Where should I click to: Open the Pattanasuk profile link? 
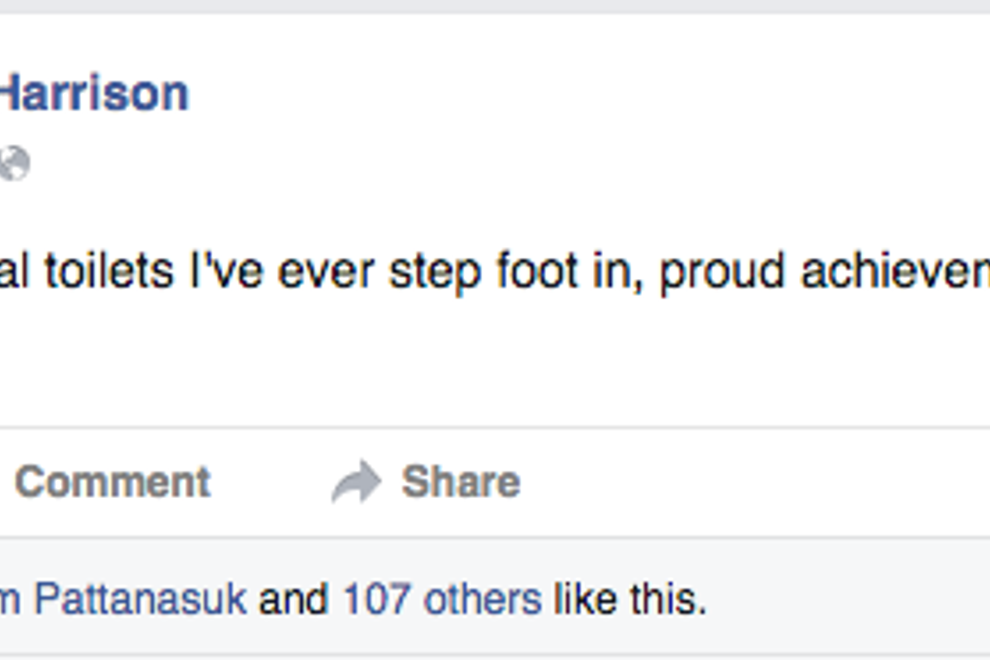[x=139, y=599]
